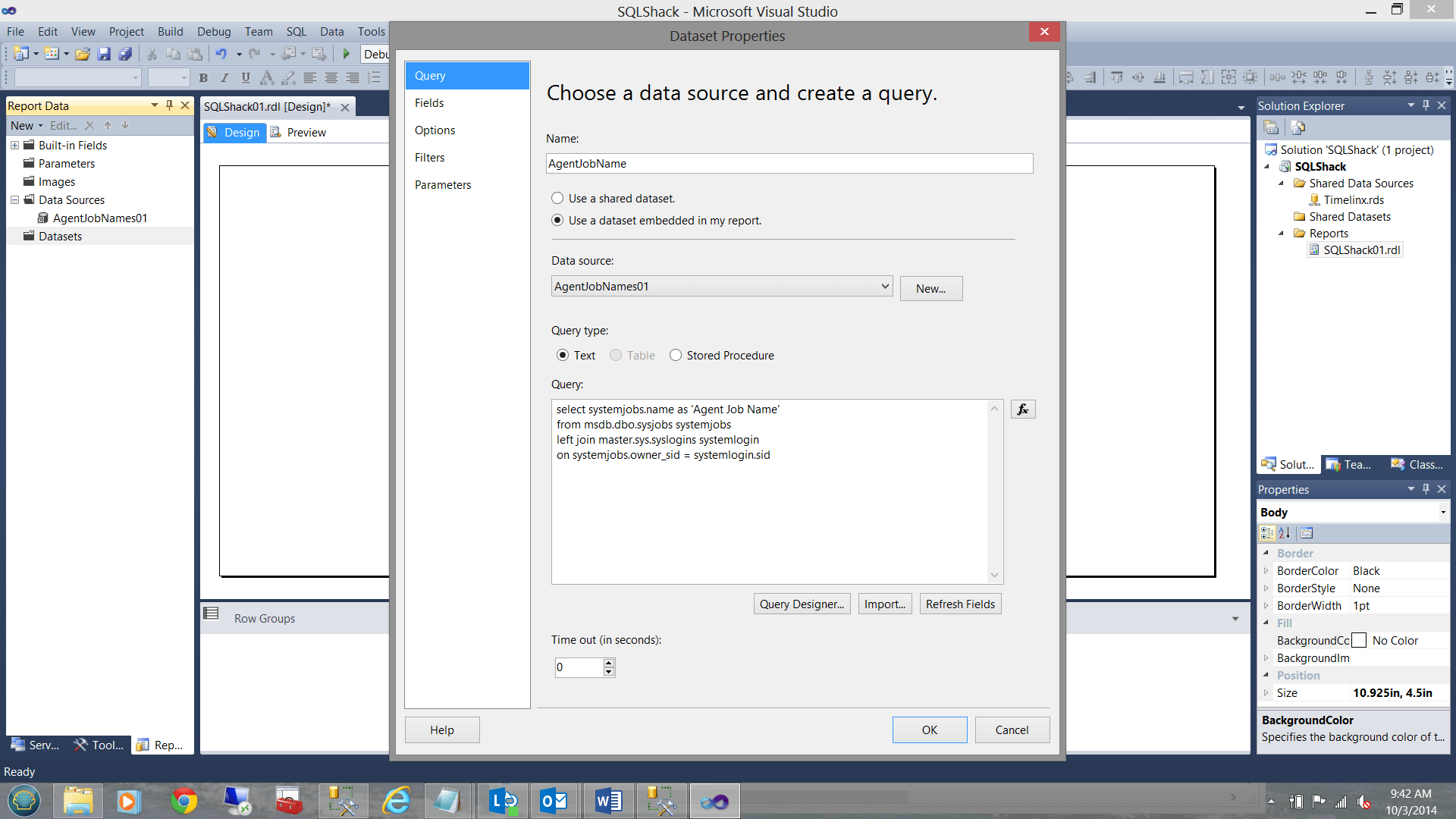Open the Filters page in dialog
The height and width of the screenshot is (819, 1456).
click(x=429, y=158)
